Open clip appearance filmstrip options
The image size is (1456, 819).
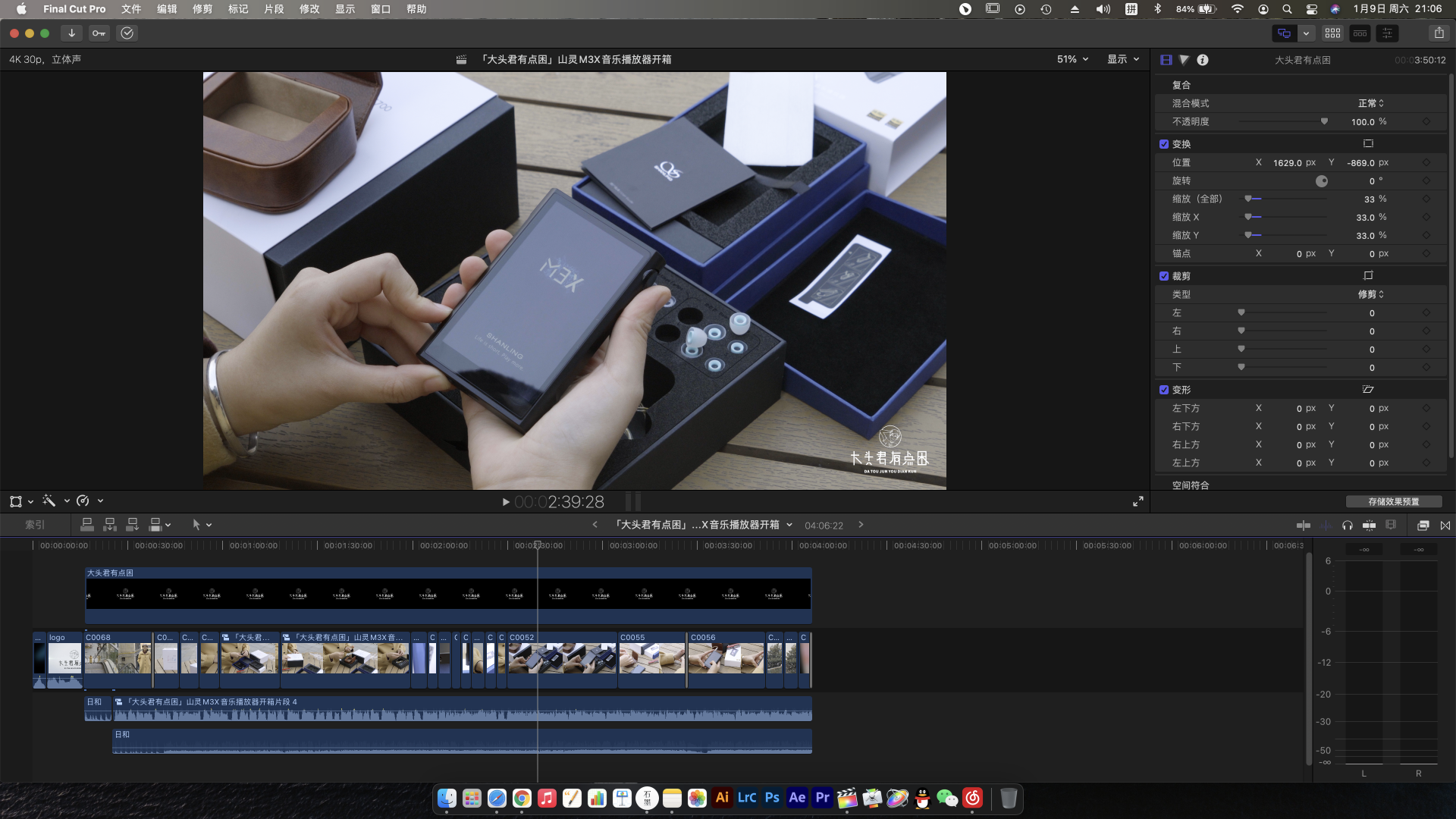[1391, 525]
